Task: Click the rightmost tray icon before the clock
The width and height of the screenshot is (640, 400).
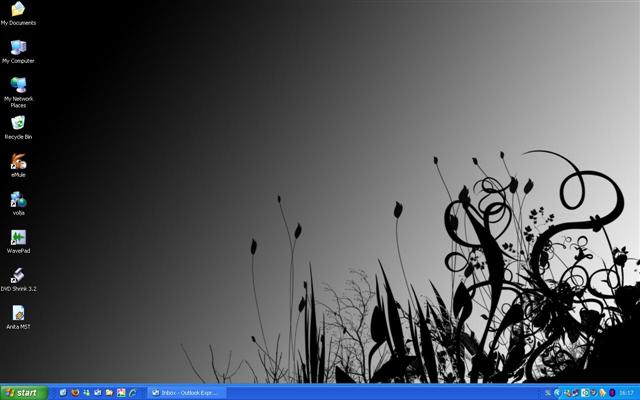Action: point(611,393)
